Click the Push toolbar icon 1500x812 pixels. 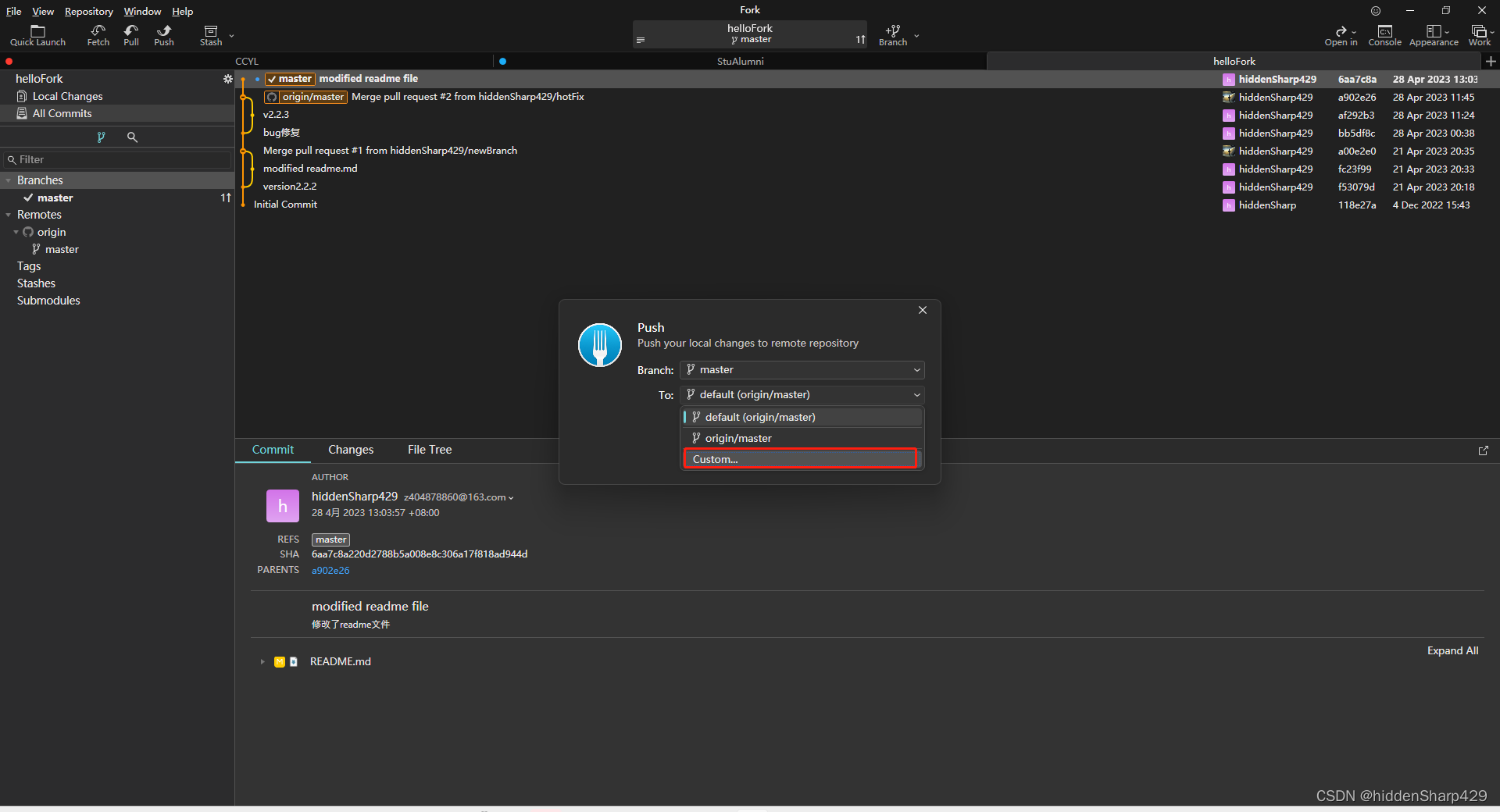164,35
